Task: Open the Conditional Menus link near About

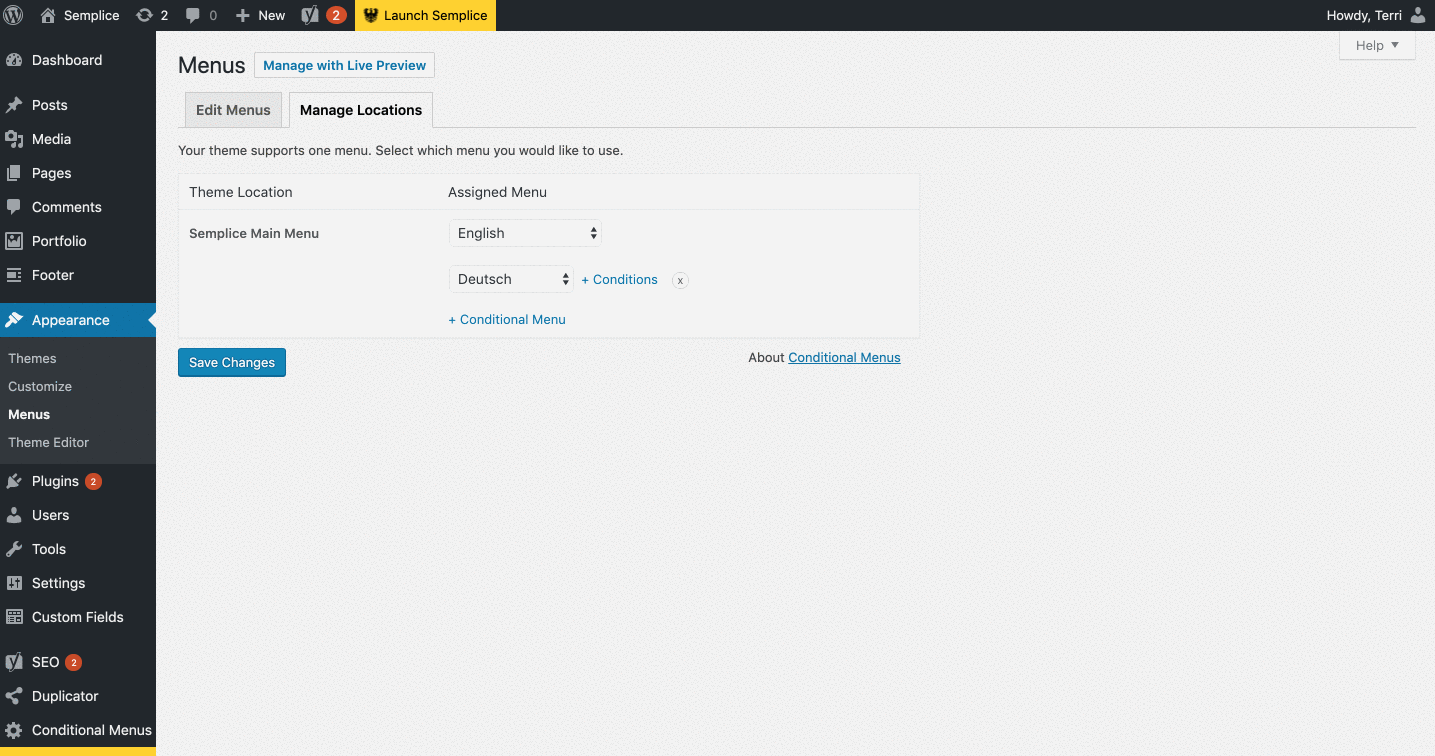Action: point(843,357)
